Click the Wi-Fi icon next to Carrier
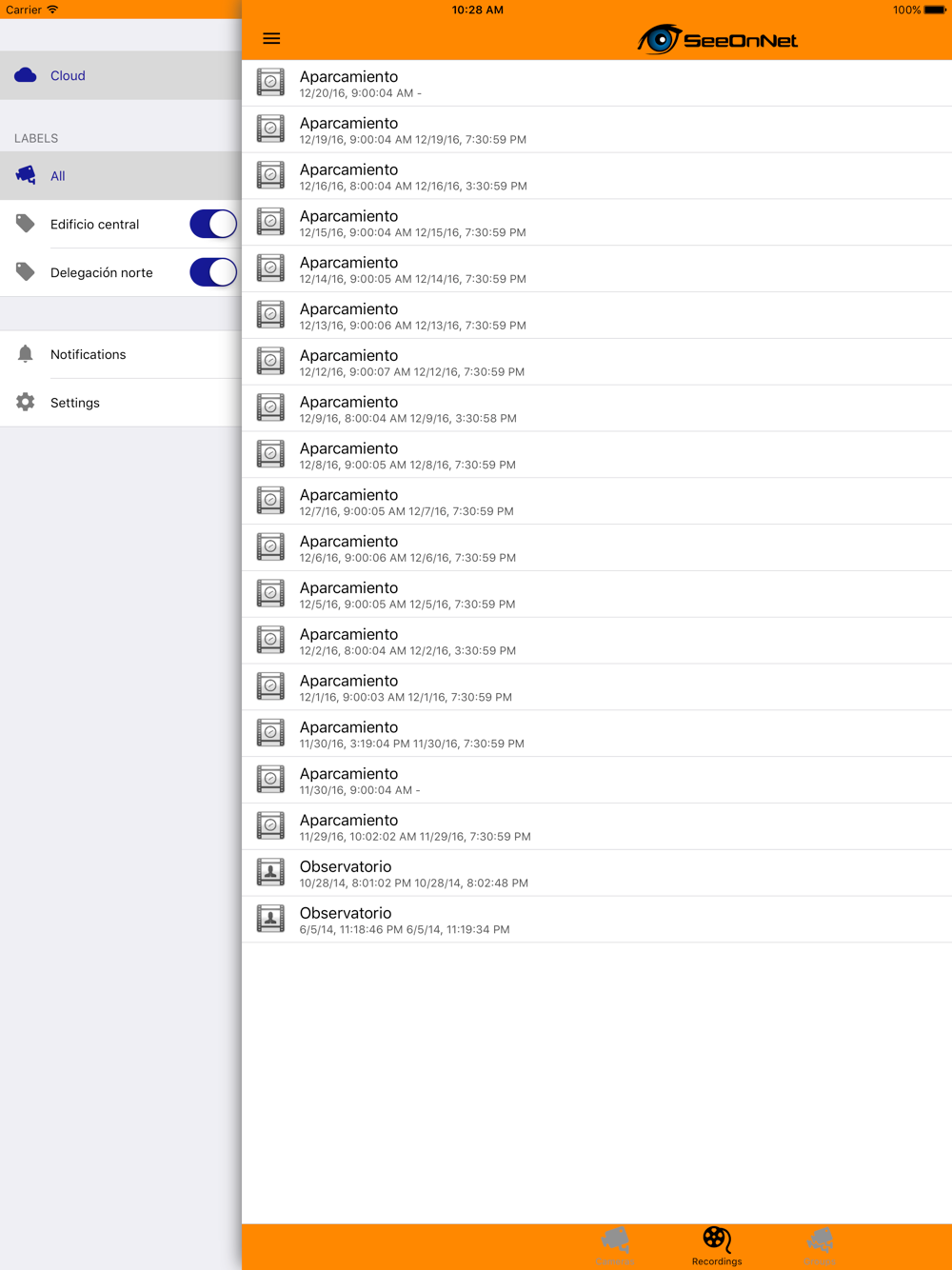 pyautogui.click(x=52, y=10)
